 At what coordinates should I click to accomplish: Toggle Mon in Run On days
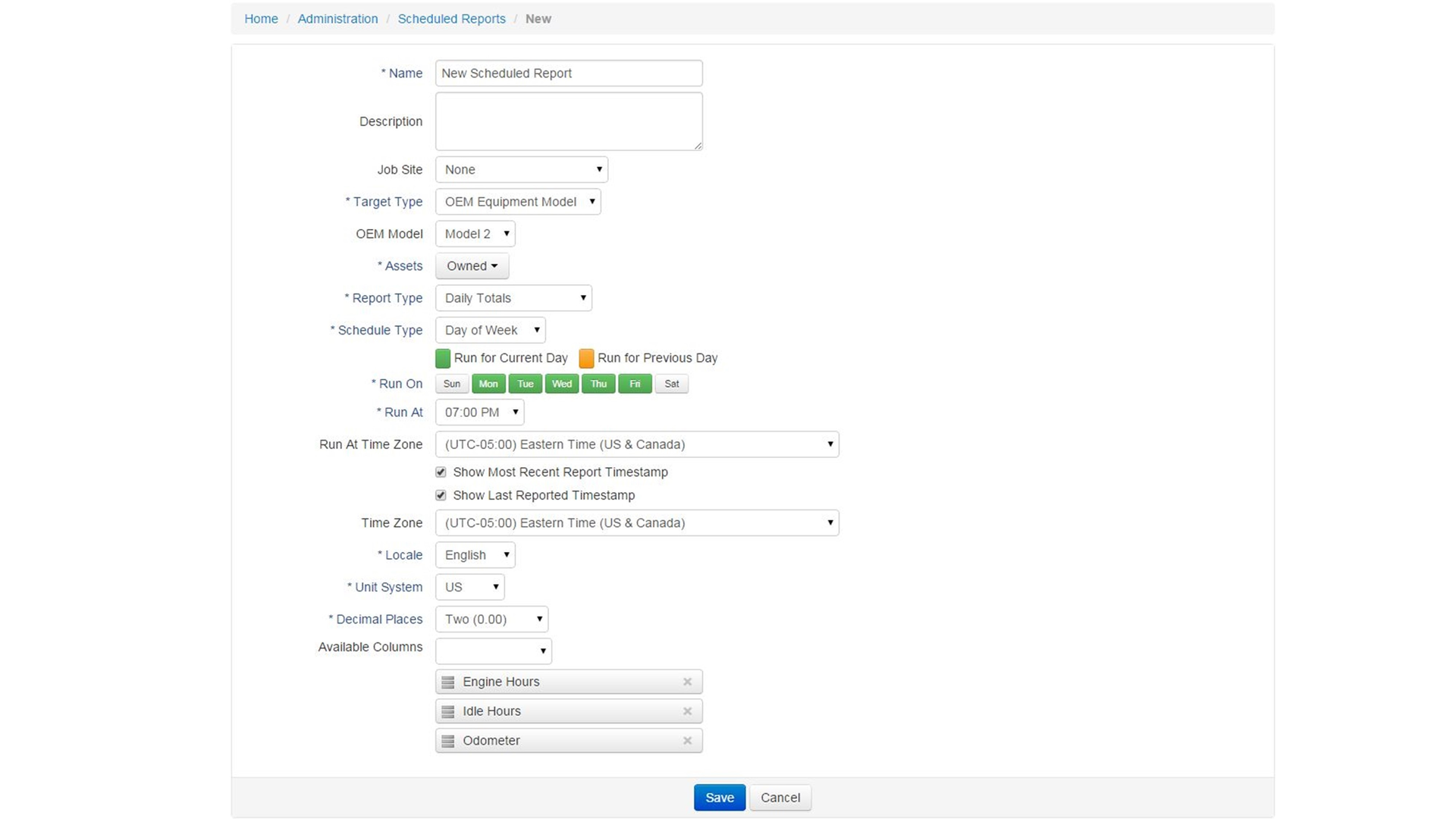(x=488, y=384)
